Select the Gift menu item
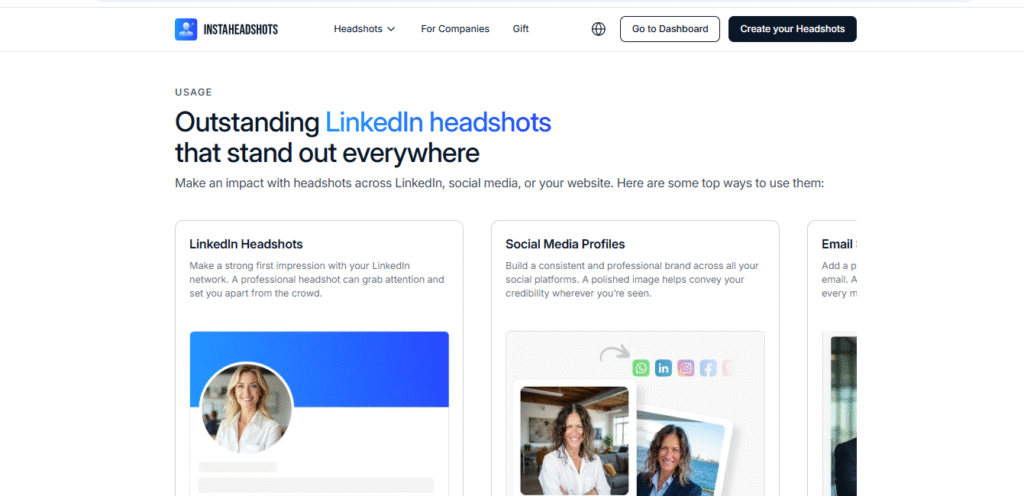This screenshot has width=1024, height=496. (x=520, y=29)
